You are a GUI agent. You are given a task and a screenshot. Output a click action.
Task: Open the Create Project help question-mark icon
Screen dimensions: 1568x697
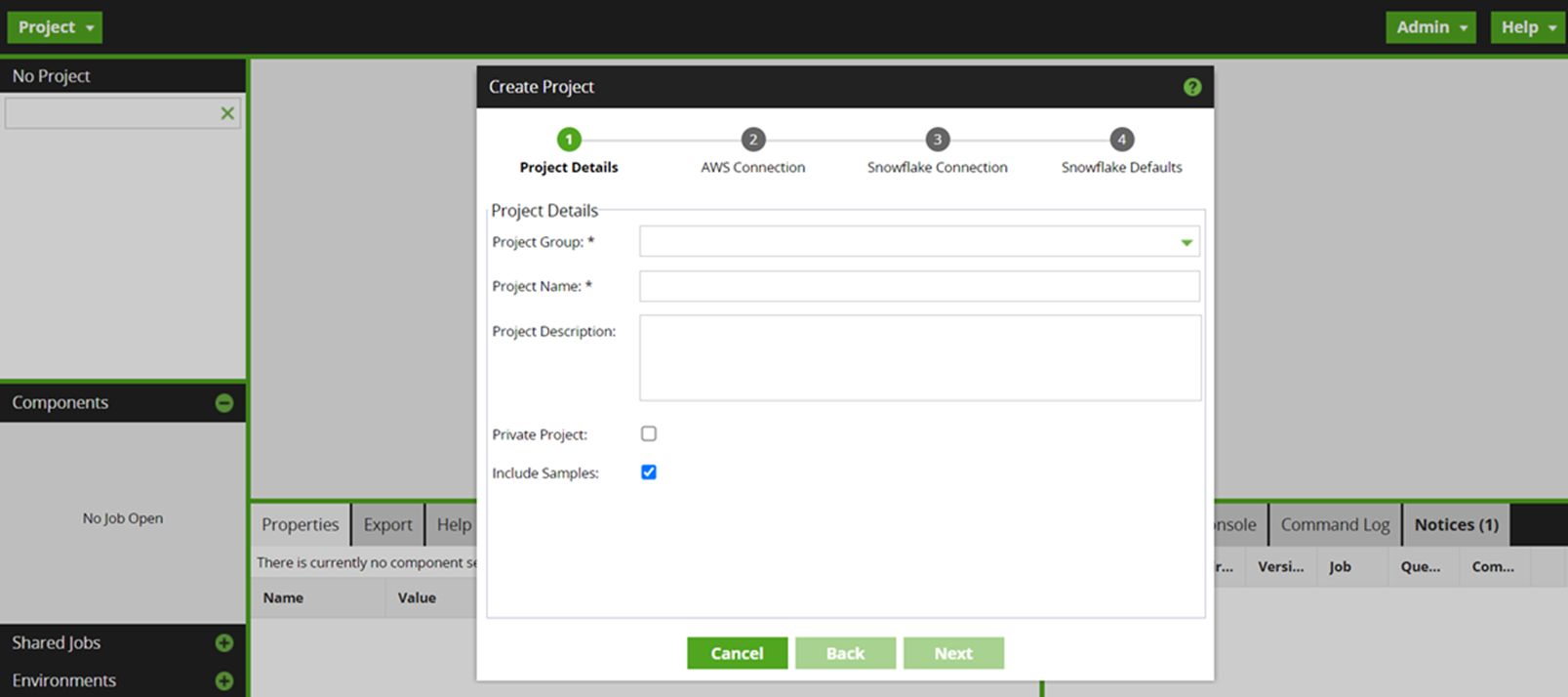(x=1191, y=87)
